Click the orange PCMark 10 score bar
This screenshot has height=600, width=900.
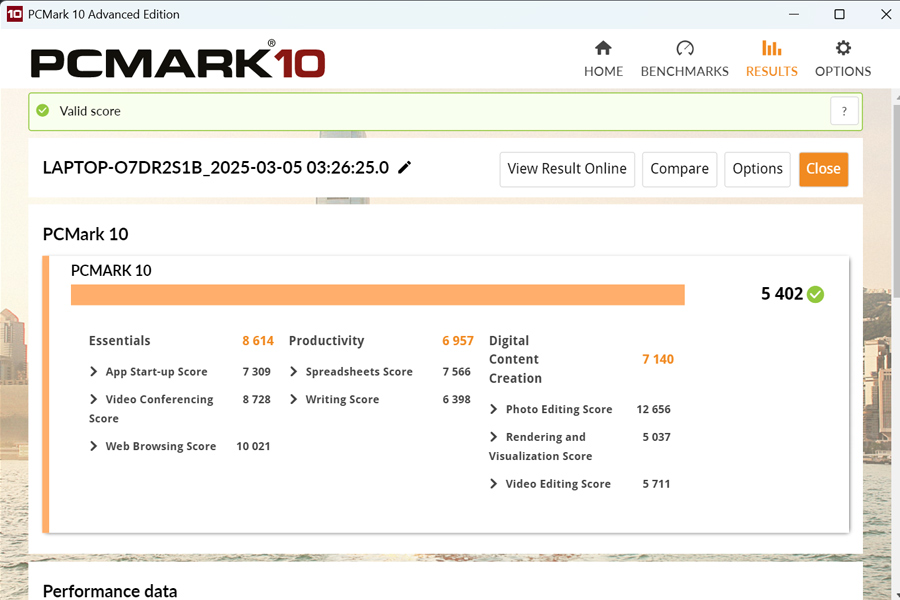tap(378, 295)
